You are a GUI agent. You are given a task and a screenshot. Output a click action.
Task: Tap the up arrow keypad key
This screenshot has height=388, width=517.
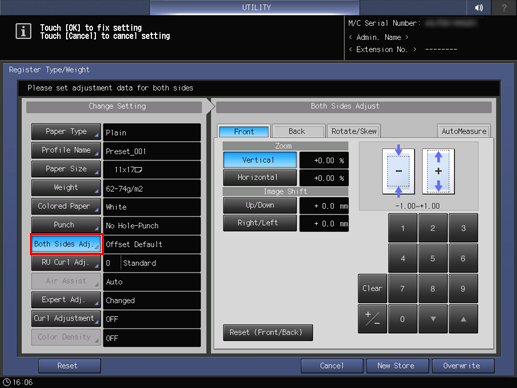tap(463, 319)
